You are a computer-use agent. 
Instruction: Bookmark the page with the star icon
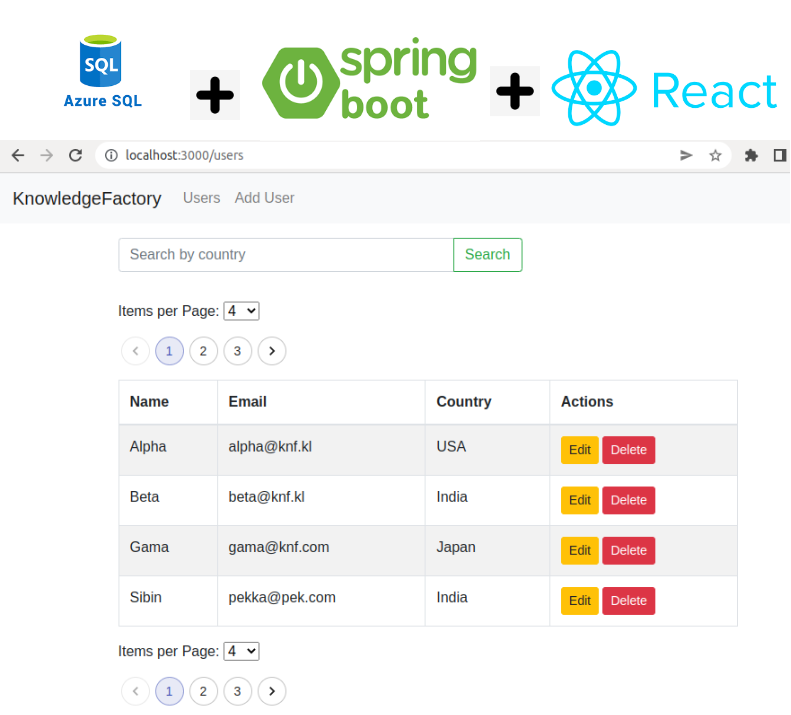pyautogui.click(x=715, y=155)
